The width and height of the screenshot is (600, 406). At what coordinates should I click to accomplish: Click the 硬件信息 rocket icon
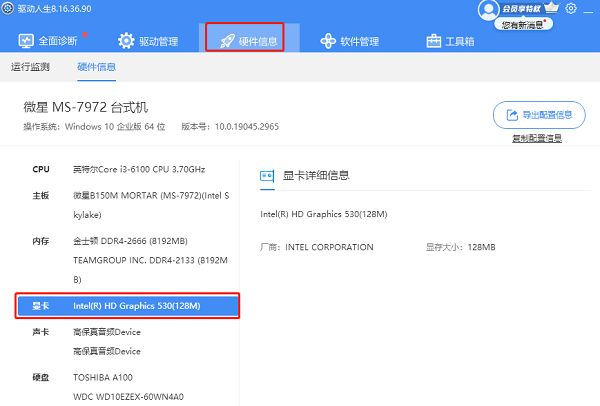[226, 41]
